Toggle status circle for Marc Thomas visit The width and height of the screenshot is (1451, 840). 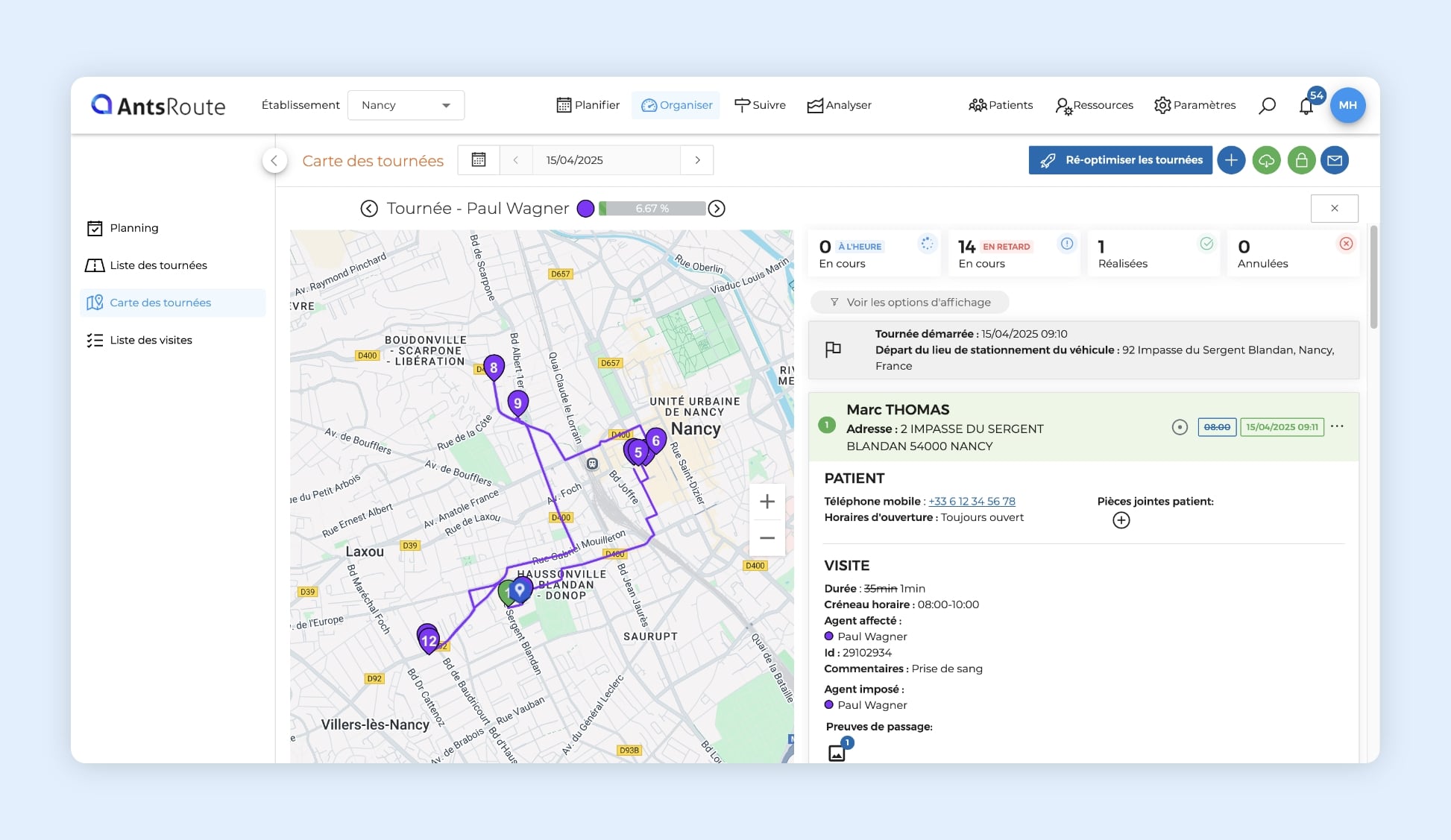tap(1180, 427)
